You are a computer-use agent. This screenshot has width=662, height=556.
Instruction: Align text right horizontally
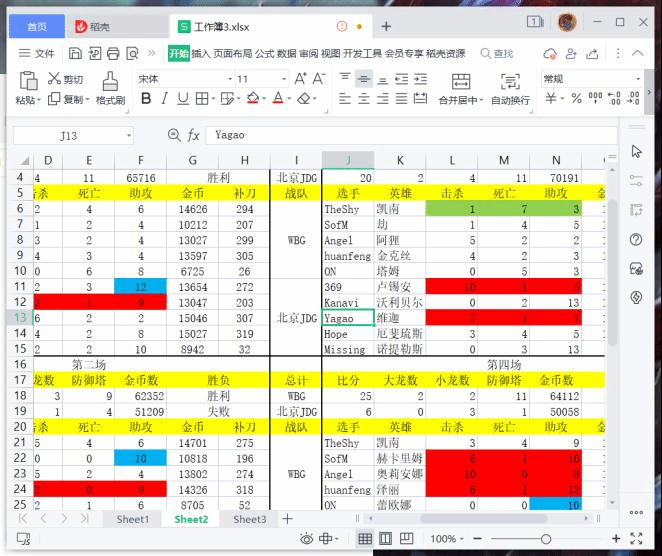click(x=383, y=99)
